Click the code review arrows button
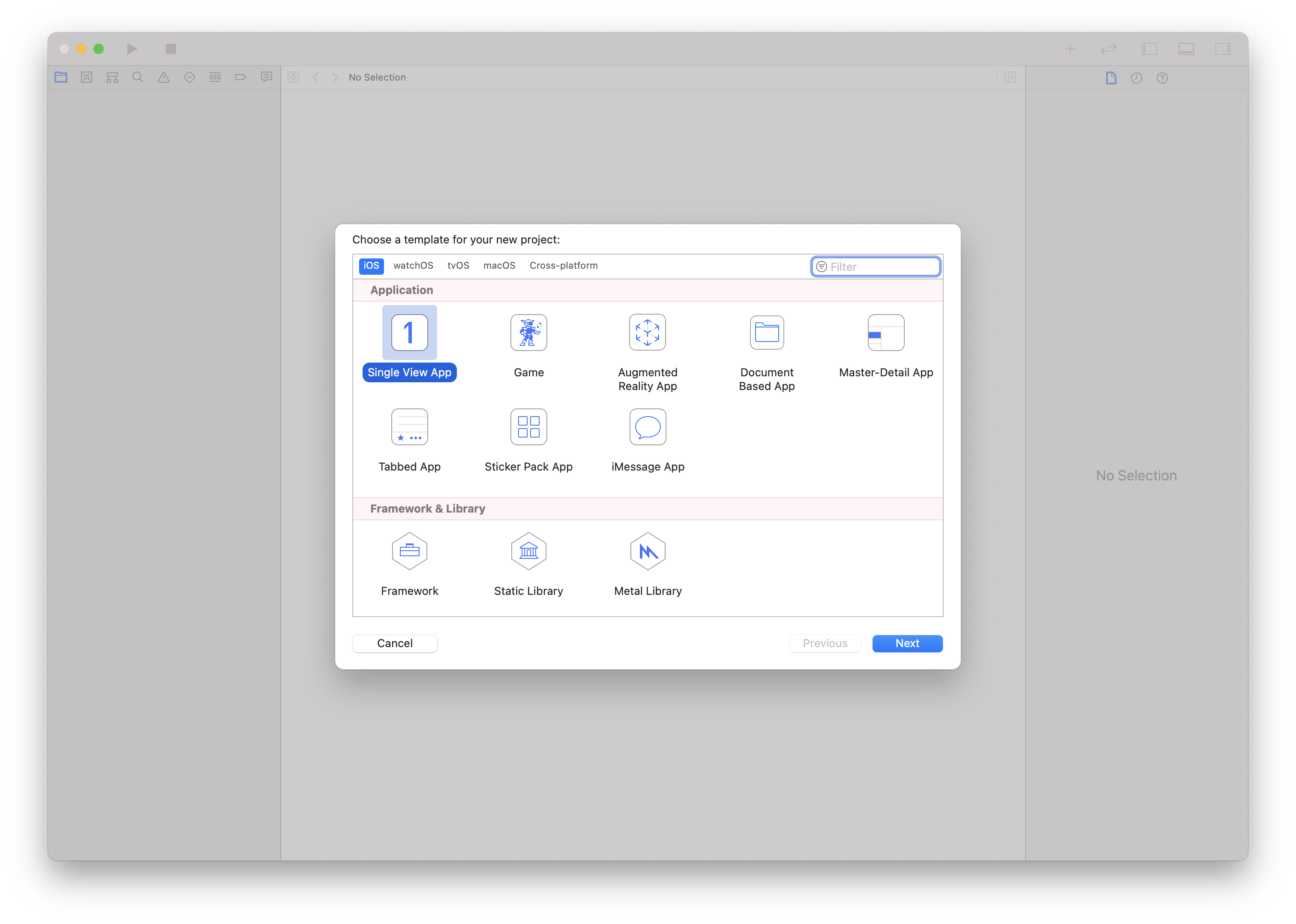Viewport: 1296px width, 924px height. [1108, 49]
